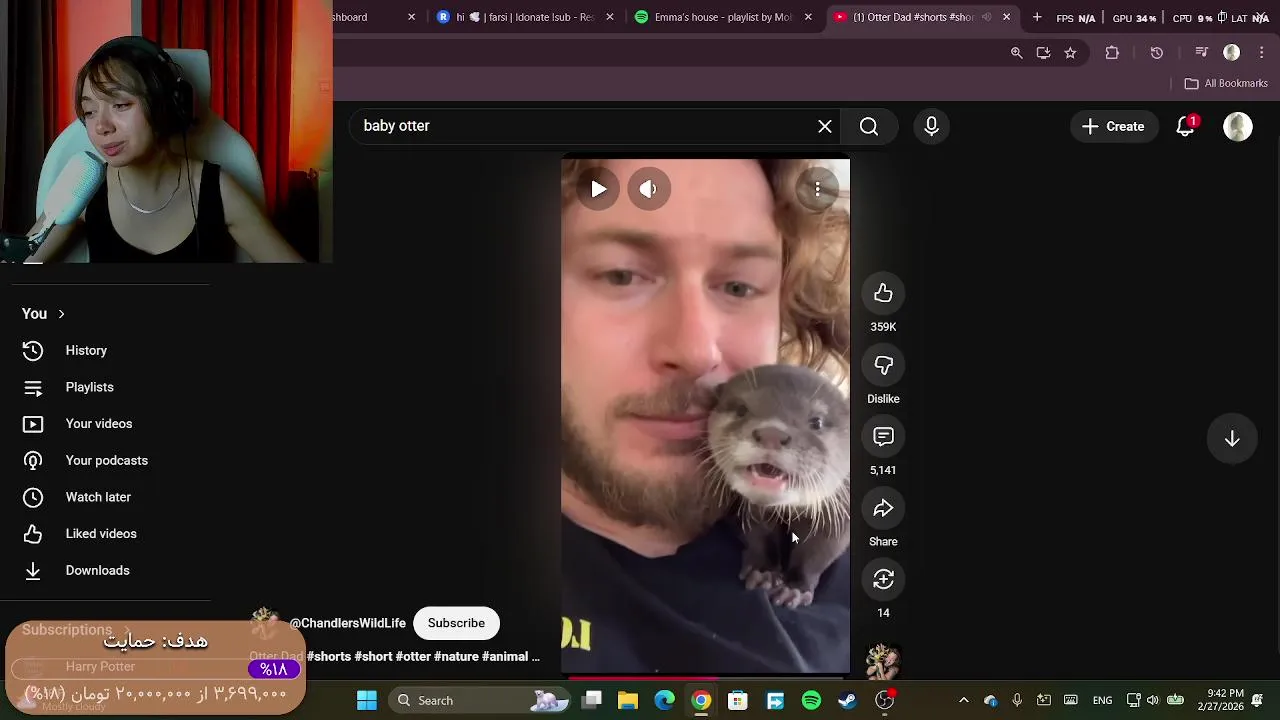Open the Chrome extensions menu

pos(1112,53)
